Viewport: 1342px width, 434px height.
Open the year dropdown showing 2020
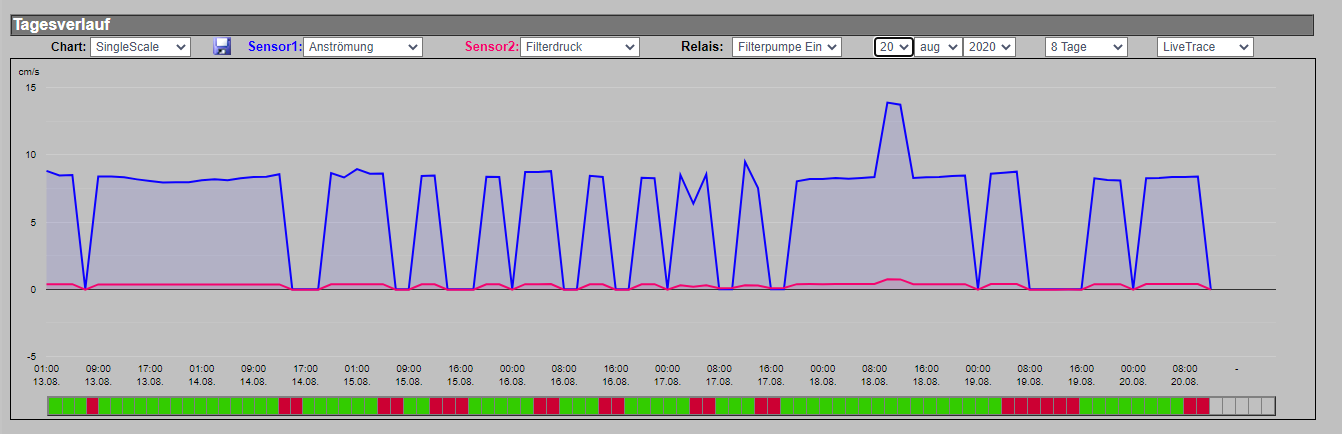[x=989, y=47]
